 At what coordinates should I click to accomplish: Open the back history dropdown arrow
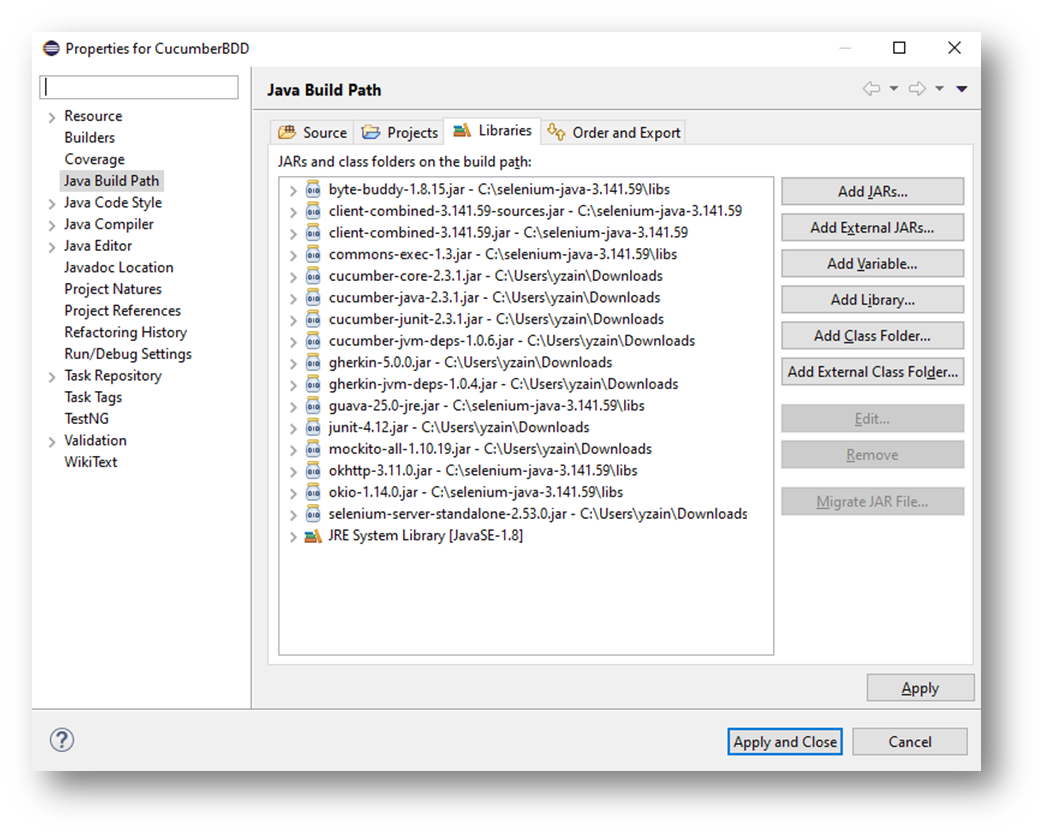(x=893, y=88)
